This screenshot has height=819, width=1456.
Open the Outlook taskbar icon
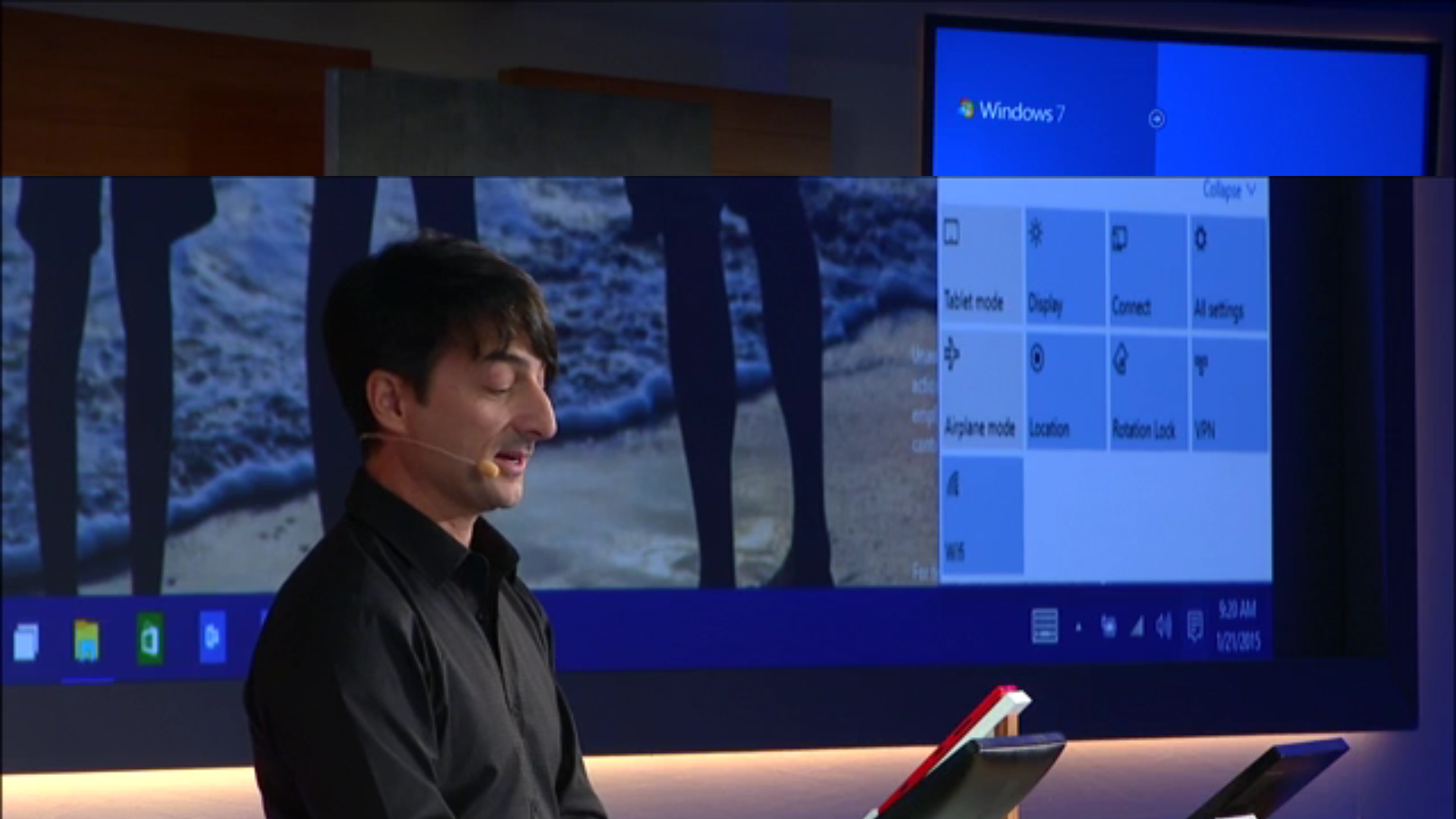(x=212, y=637)
